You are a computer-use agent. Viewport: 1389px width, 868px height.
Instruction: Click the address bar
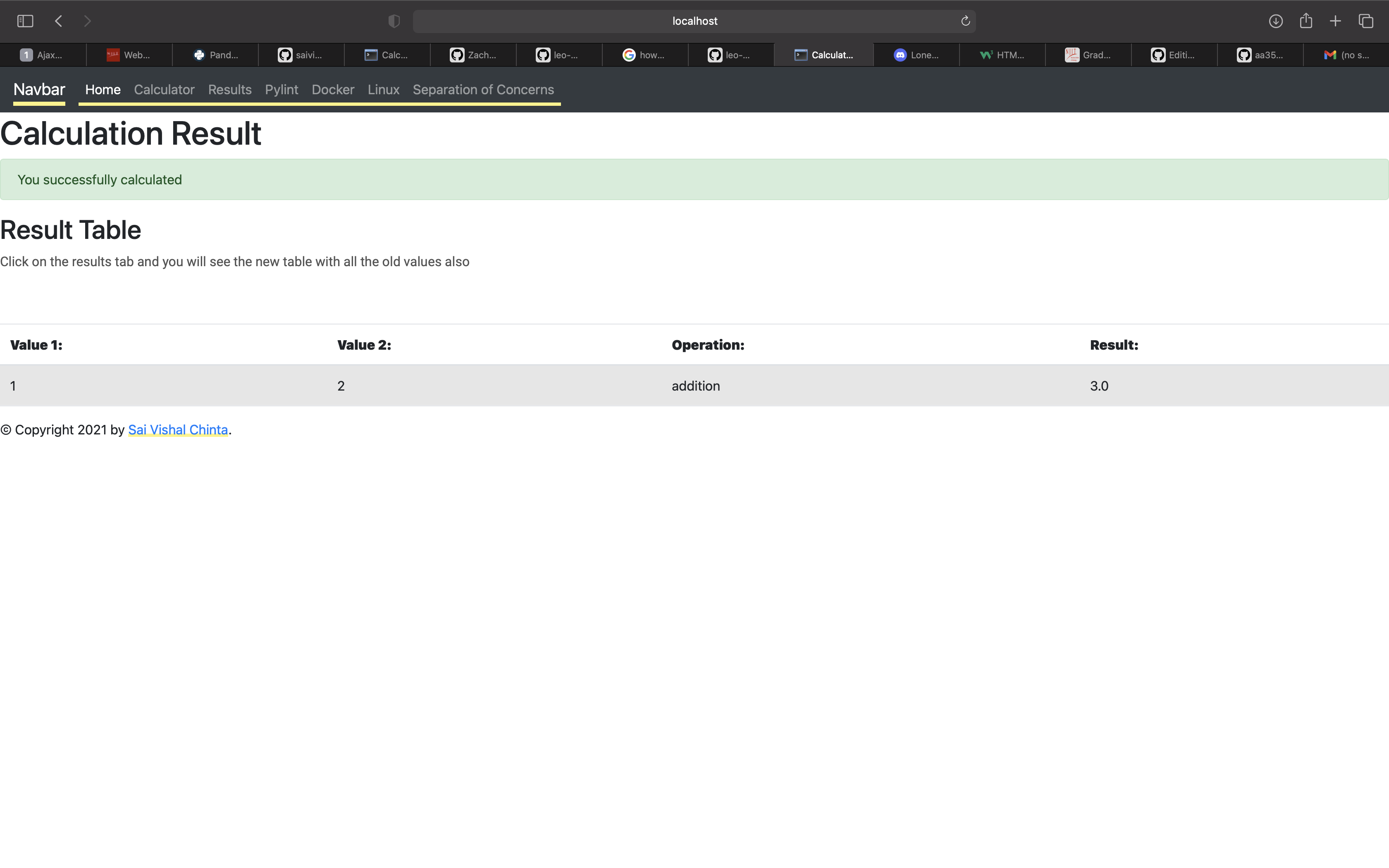pyautogui.click(x=694, y=21)
